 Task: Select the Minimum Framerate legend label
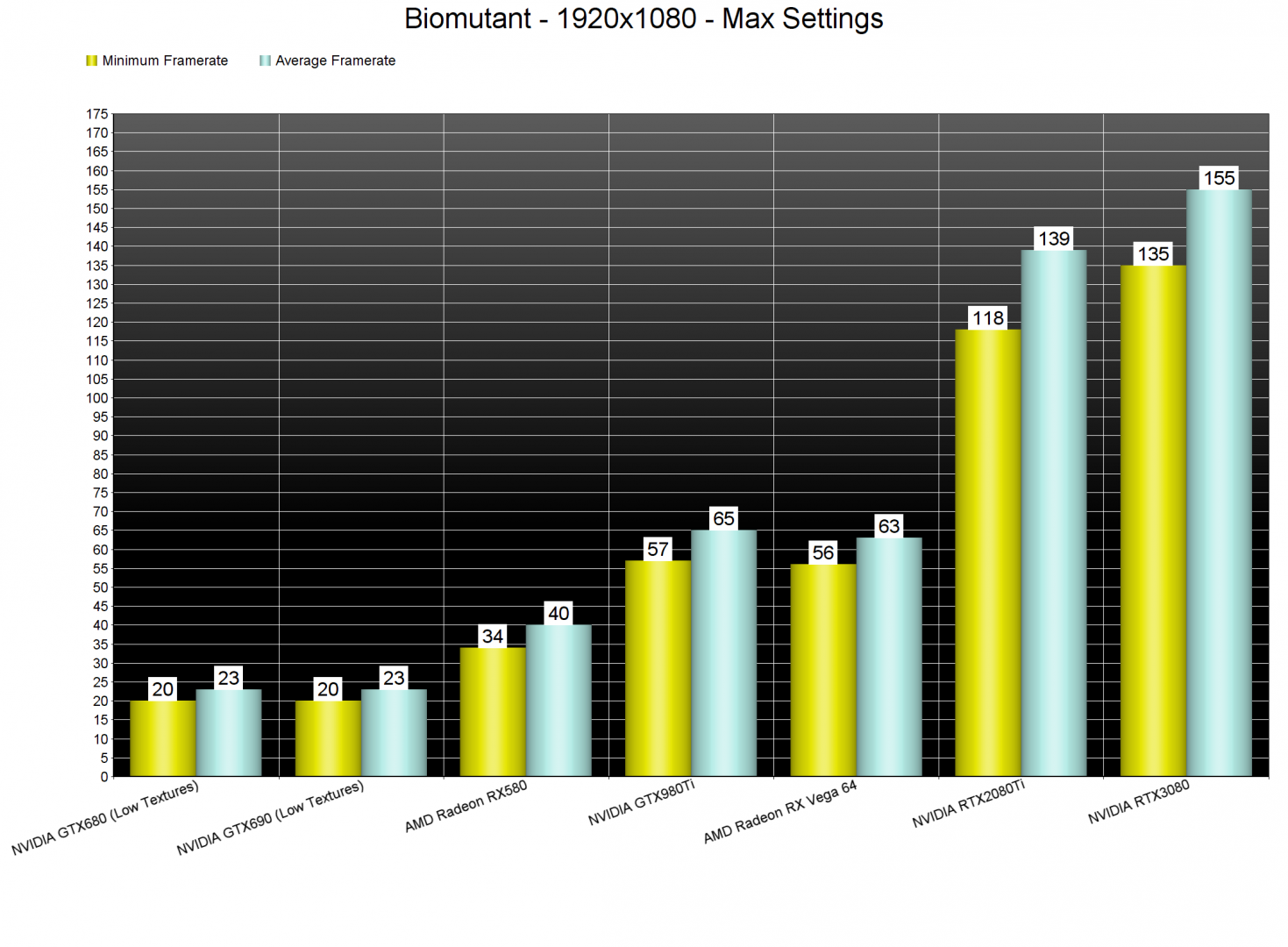pyautogui.click(x=165, y=61)
